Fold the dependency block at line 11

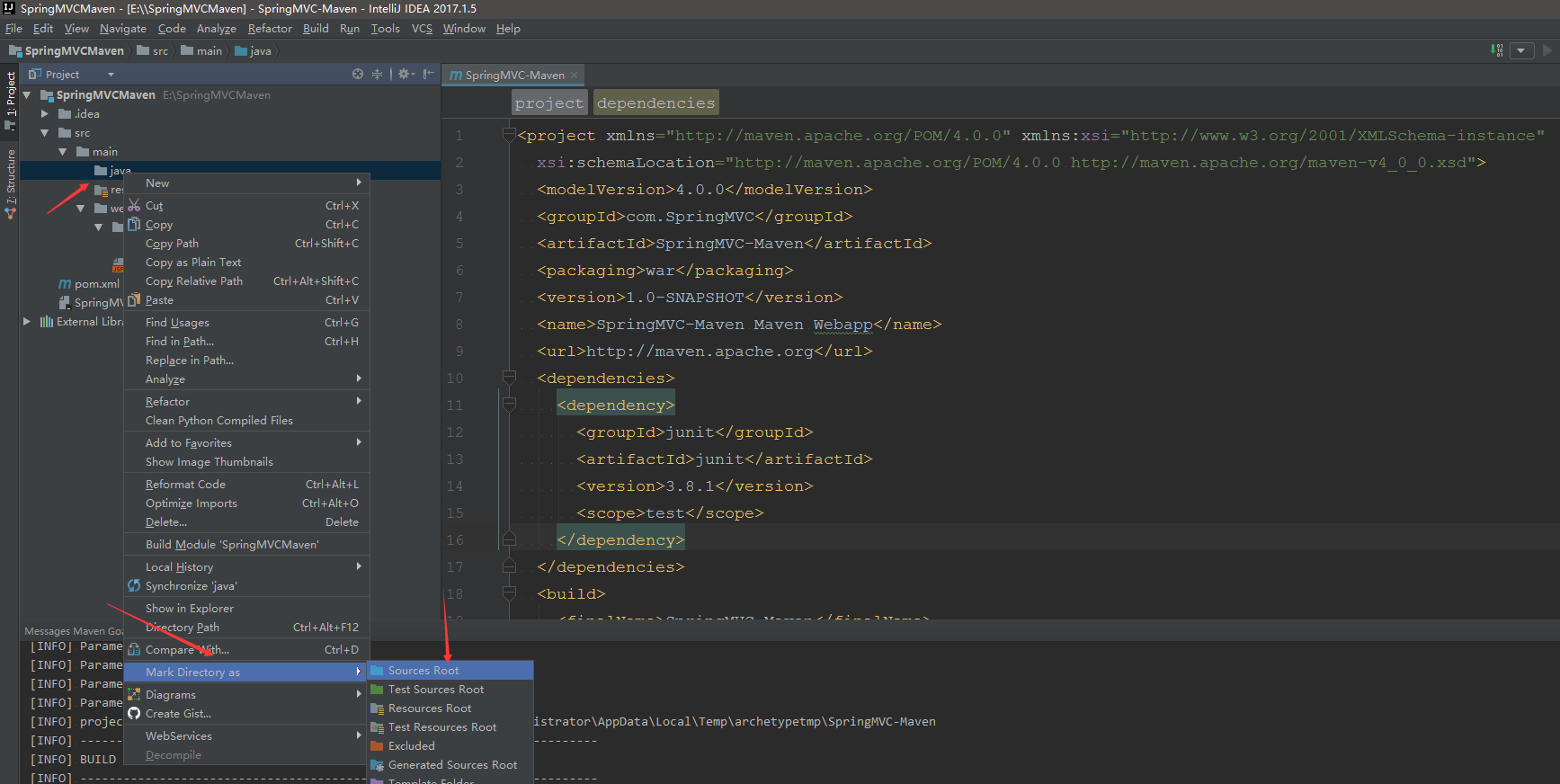[x=509, y=405]
